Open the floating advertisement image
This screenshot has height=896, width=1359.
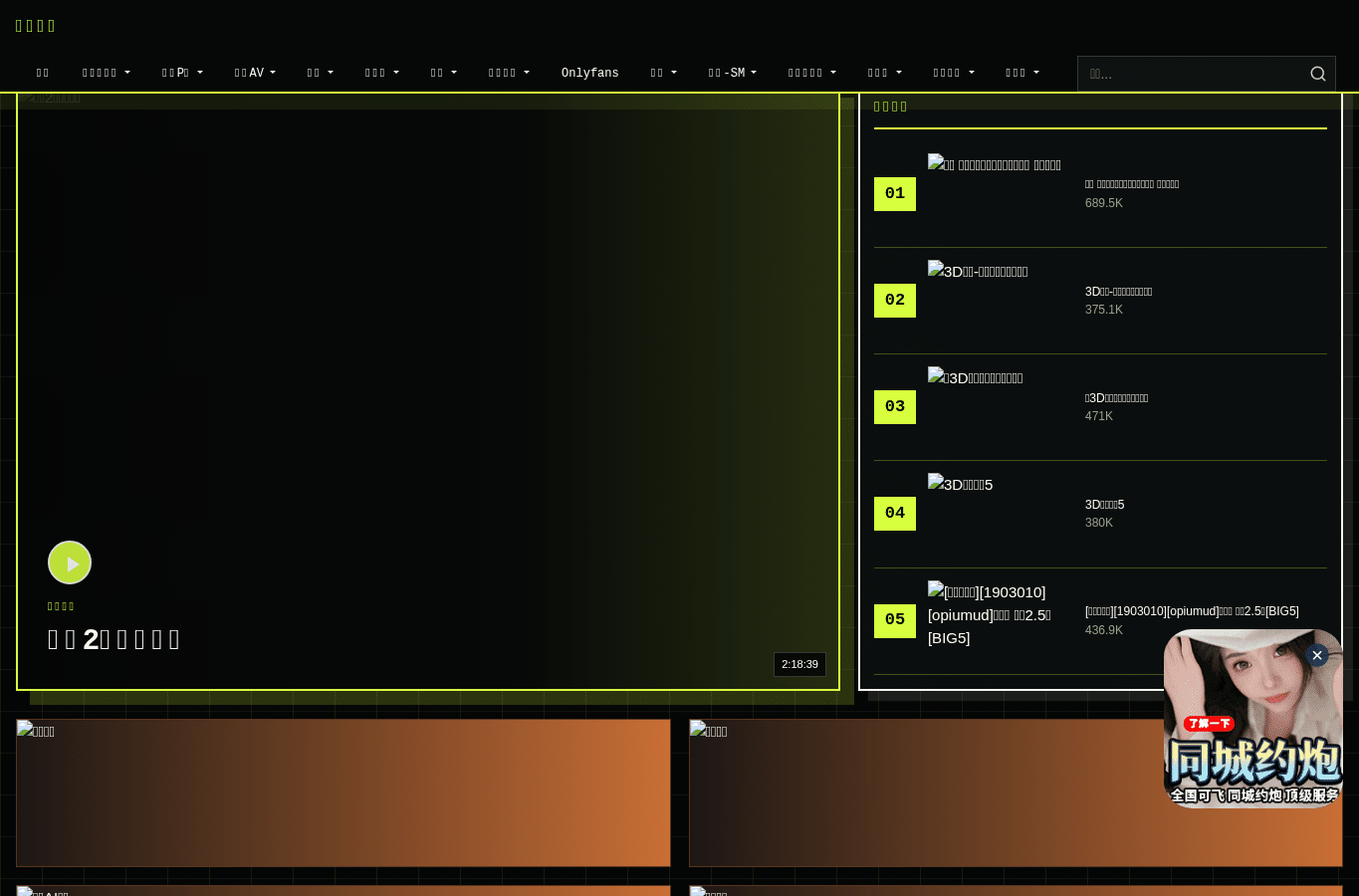coord(1252,719)
